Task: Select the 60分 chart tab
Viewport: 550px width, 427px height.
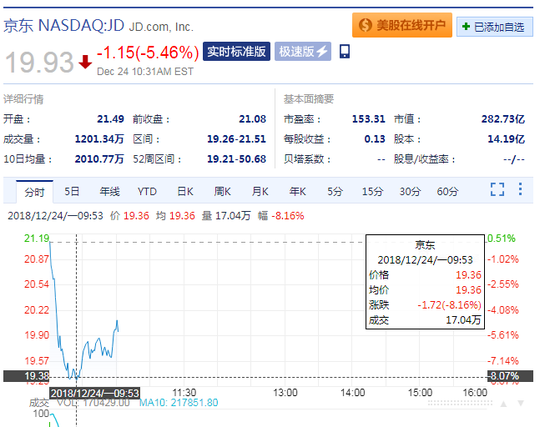Action: pos(448,192)
